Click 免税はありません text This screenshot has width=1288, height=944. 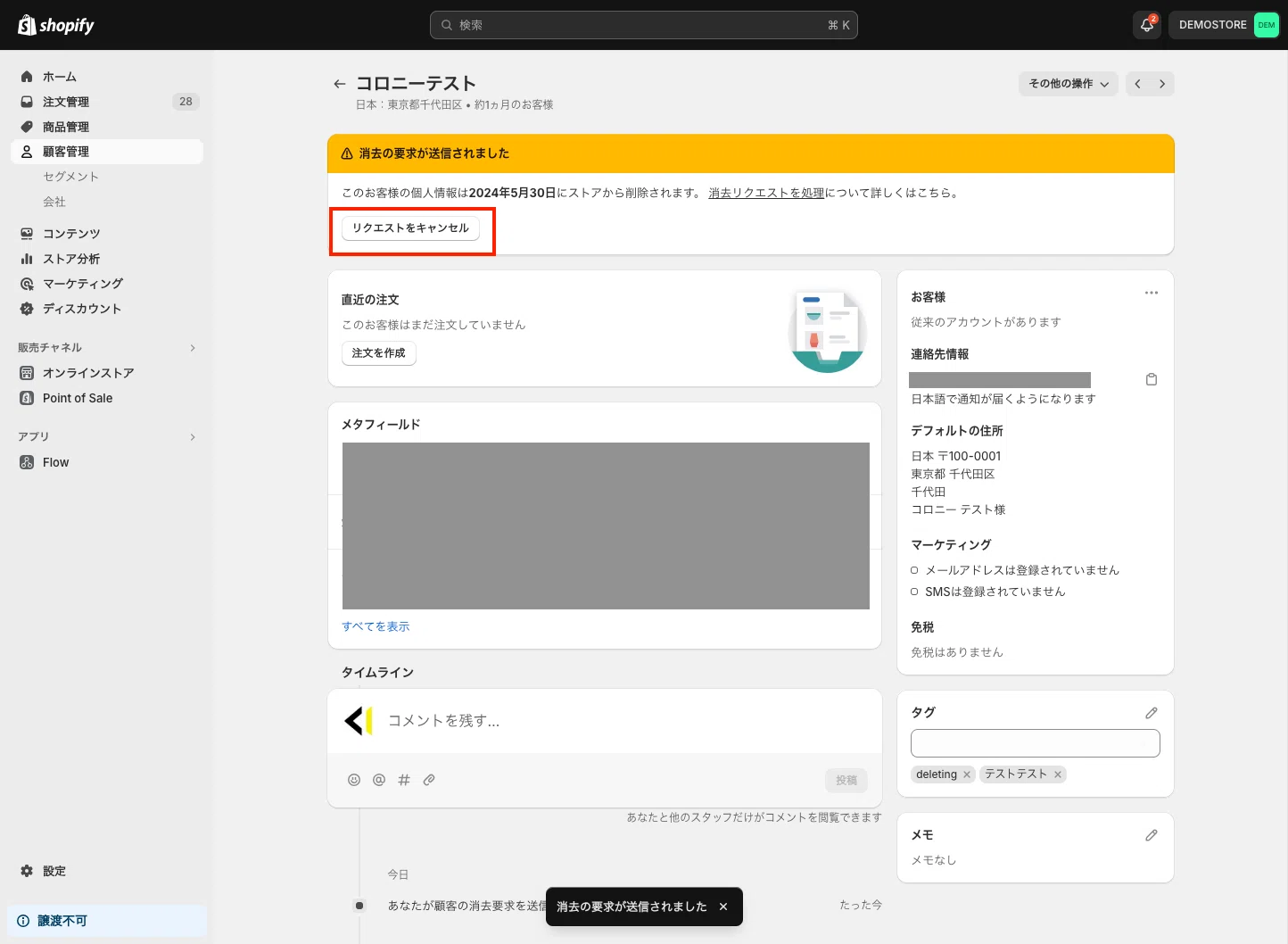957,652
